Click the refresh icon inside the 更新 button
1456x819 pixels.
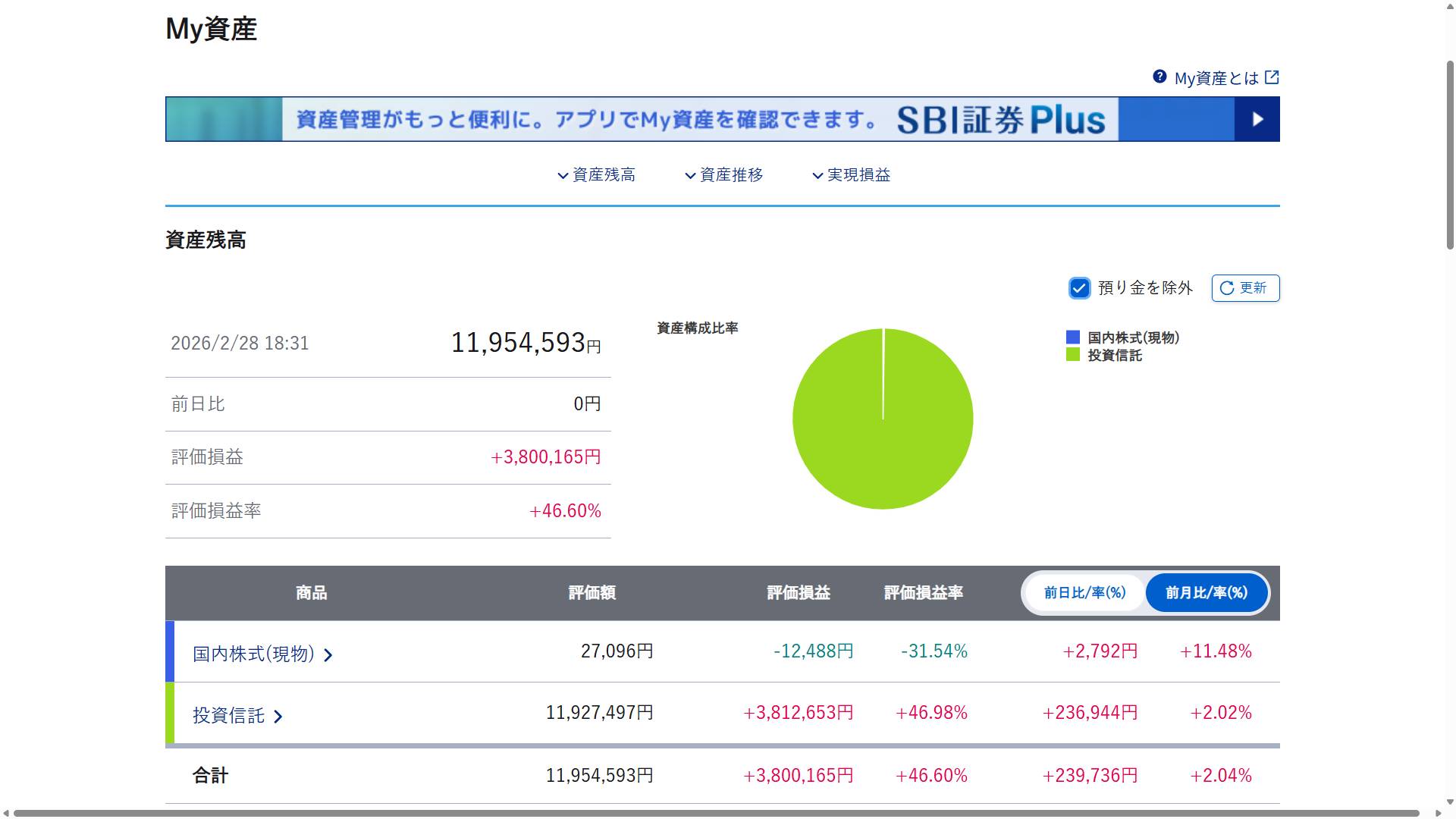[x=1227, y=288]
